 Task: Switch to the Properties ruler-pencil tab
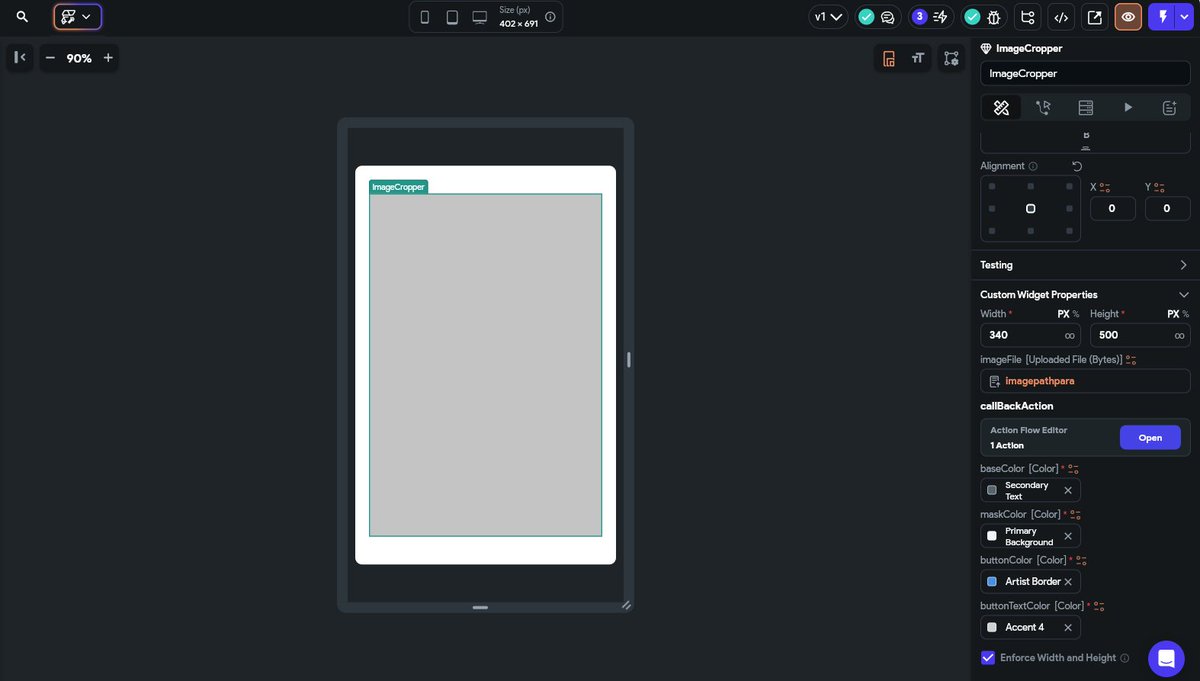[x=1001, y=107]
